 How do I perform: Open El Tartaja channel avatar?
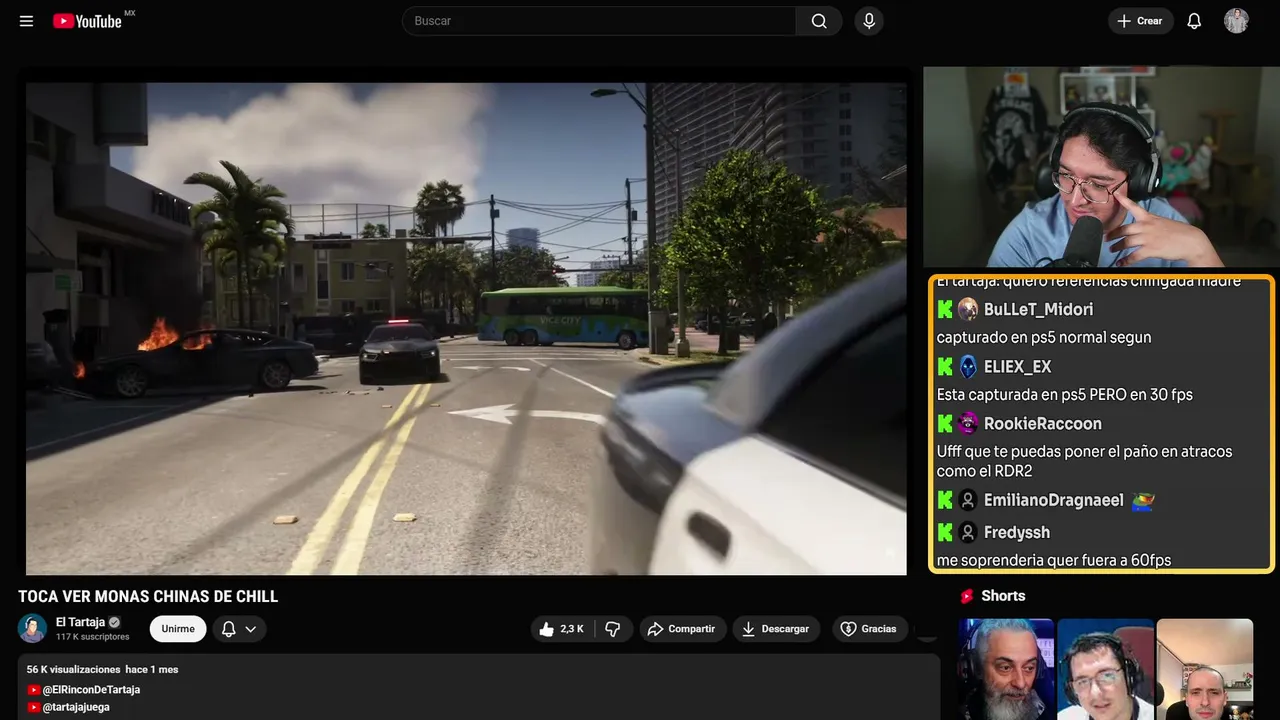tap(33, 628)
